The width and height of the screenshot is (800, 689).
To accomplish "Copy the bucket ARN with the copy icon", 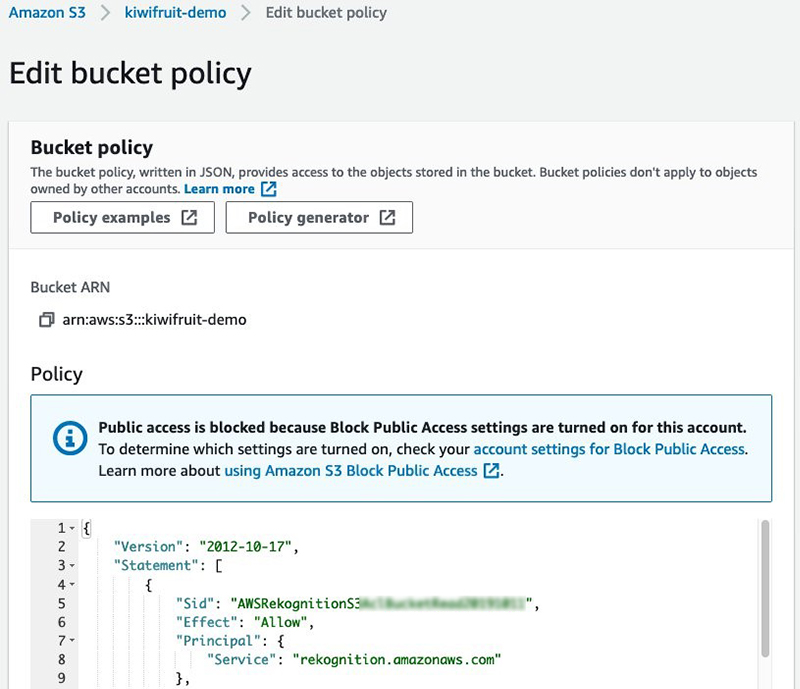I will click(46, 319).
